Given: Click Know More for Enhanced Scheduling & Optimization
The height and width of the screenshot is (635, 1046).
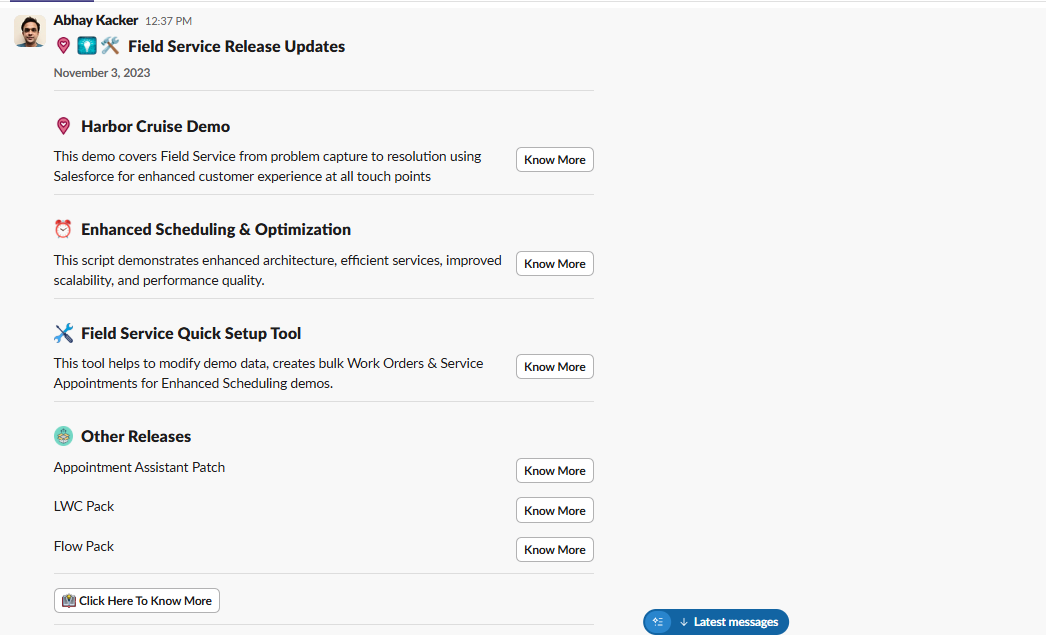Looking at the screenshot, I should click(x=554, y=264).
